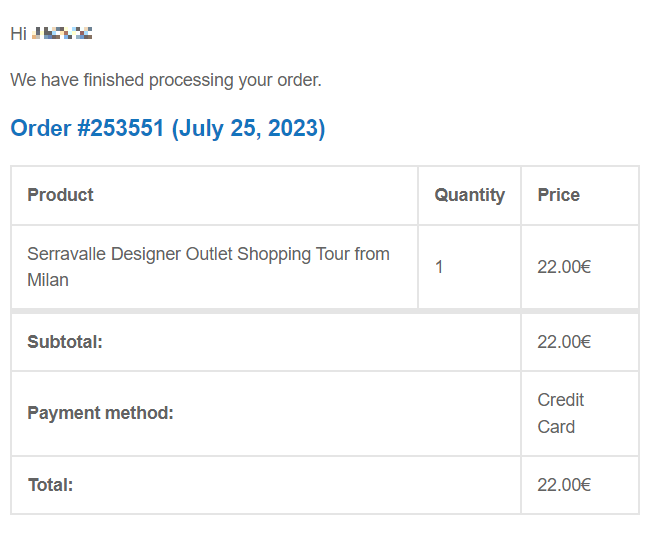Click the subtotal amount 22.00€
Screen dimensions: 650x539
click(564, 342)
